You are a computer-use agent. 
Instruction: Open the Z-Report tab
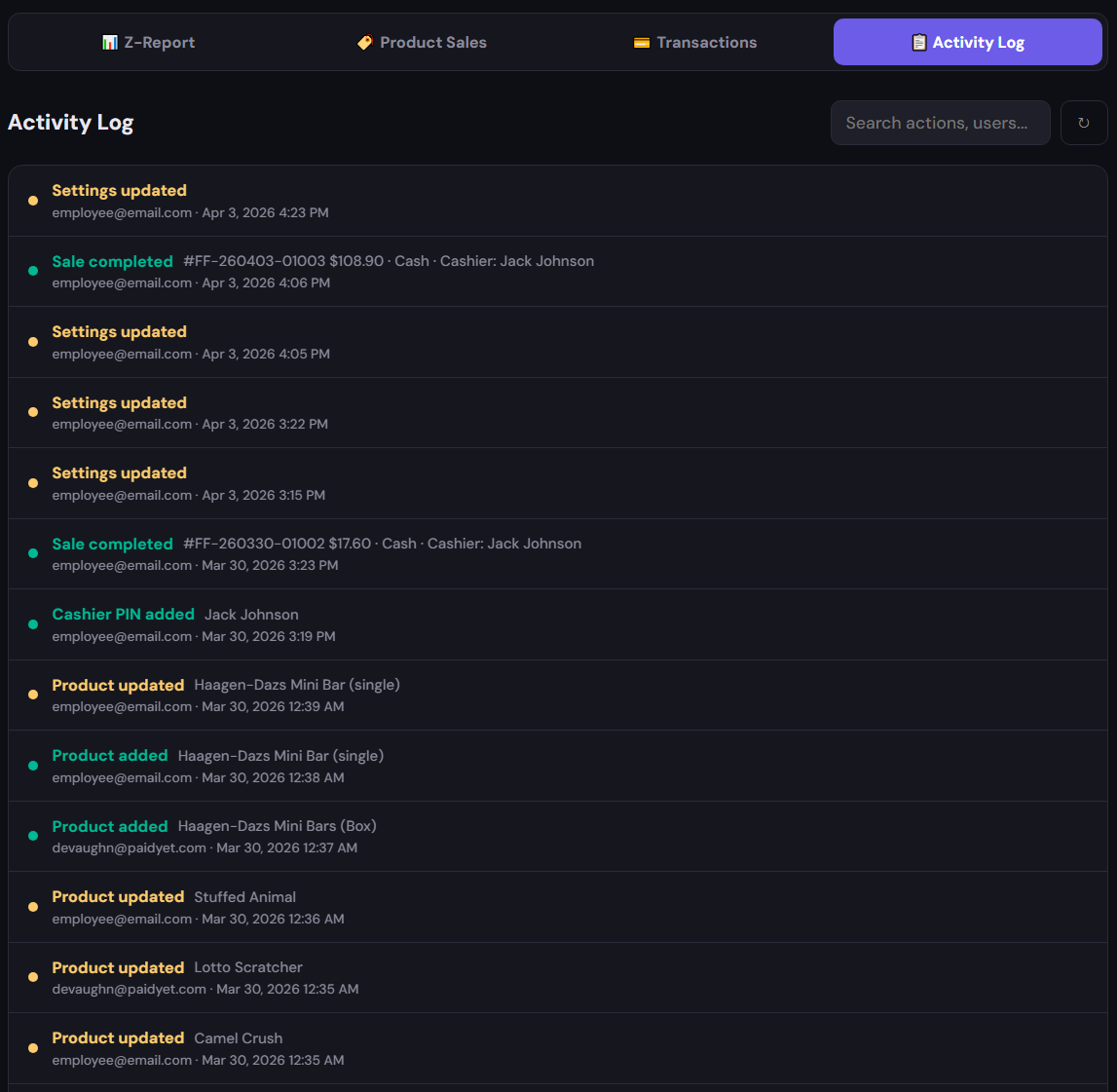coord(148,42)
